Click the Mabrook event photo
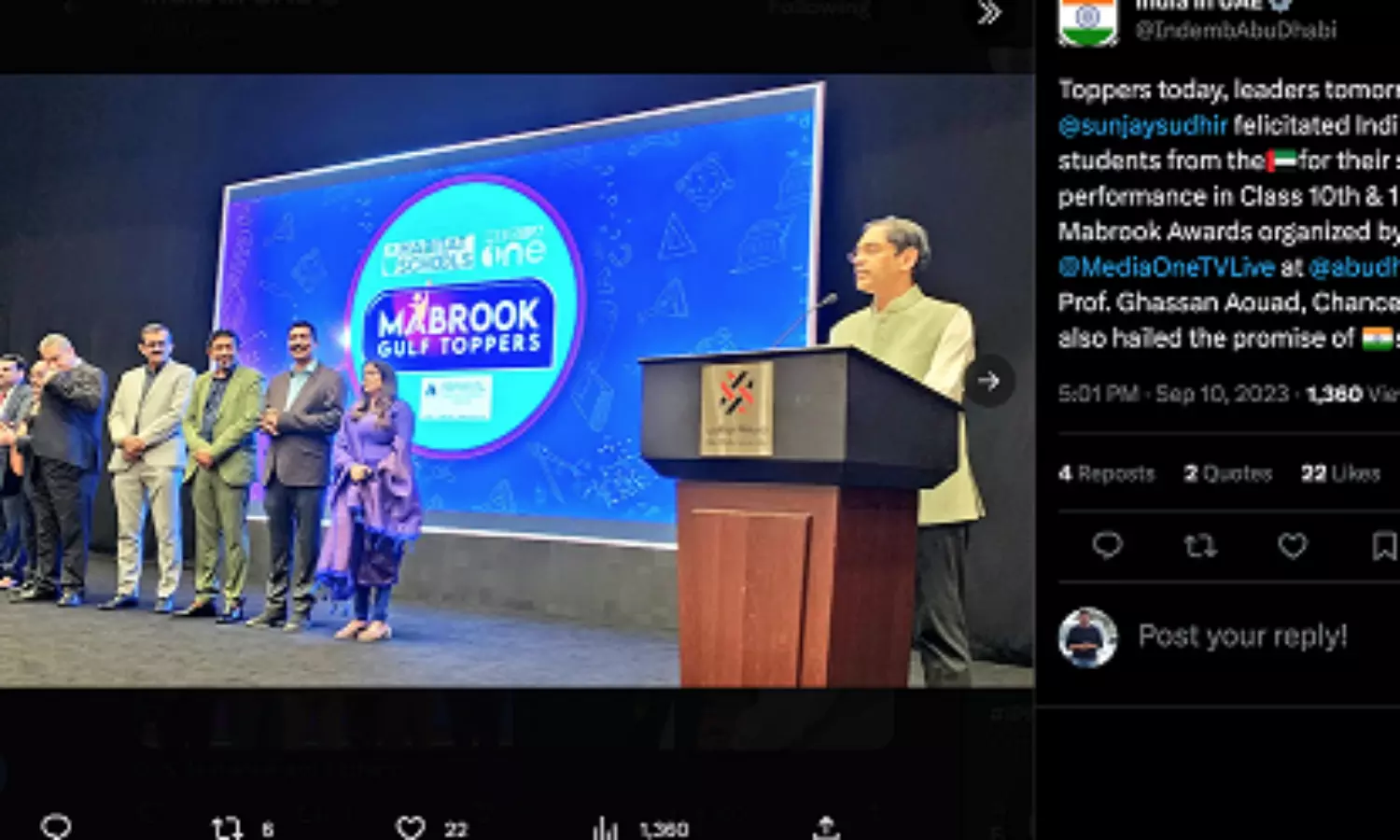1400x840 pixels. point(516,381)
